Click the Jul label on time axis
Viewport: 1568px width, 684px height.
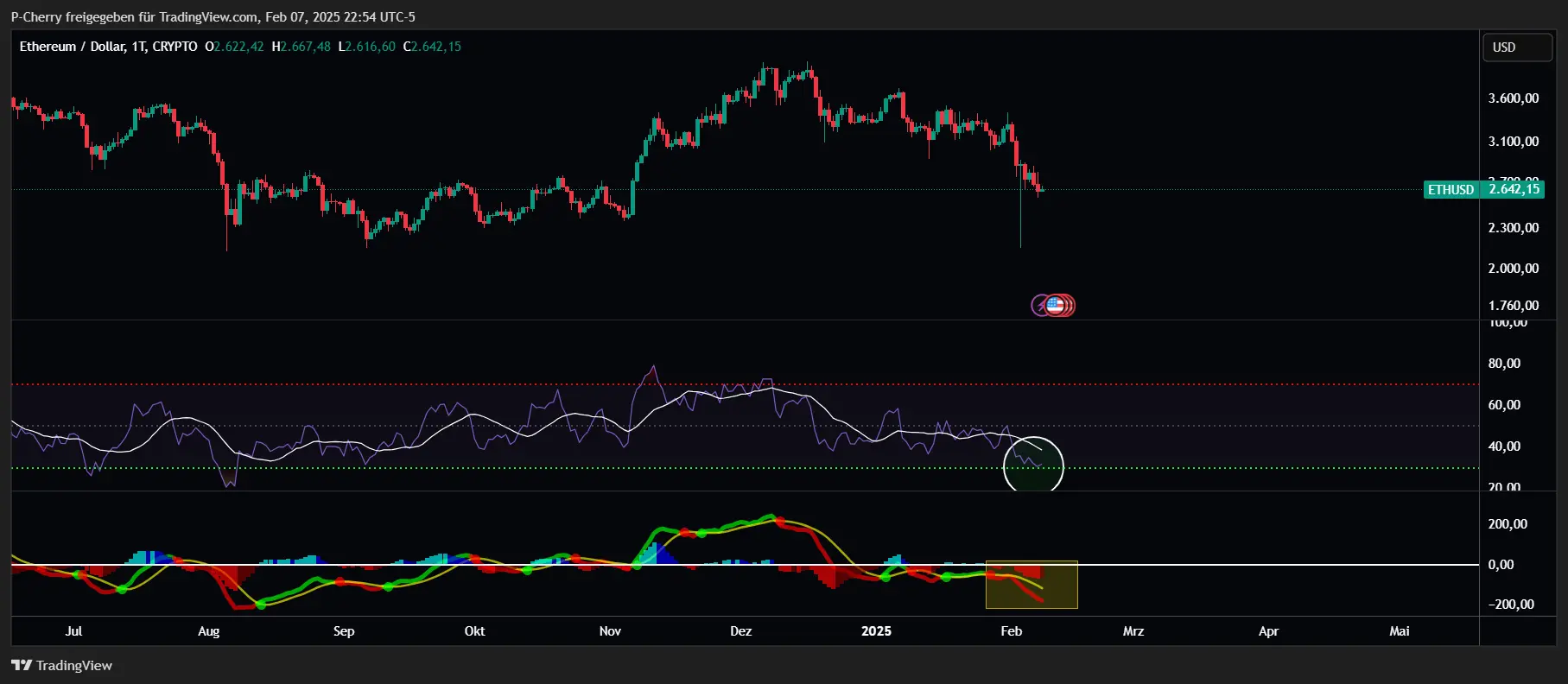tap(73, 631)
